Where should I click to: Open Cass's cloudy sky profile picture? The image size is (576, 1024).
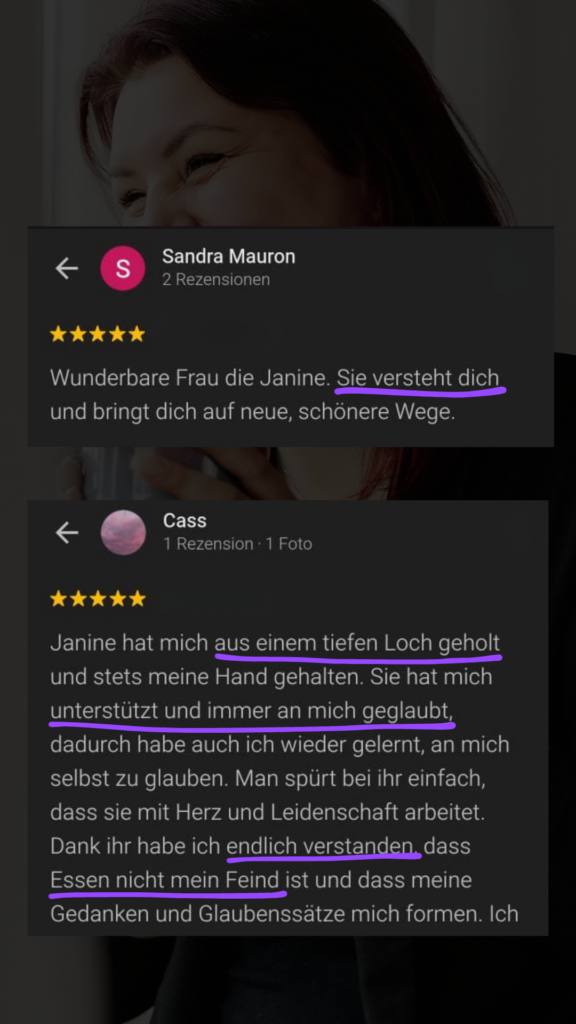click(x=123, y=533)
